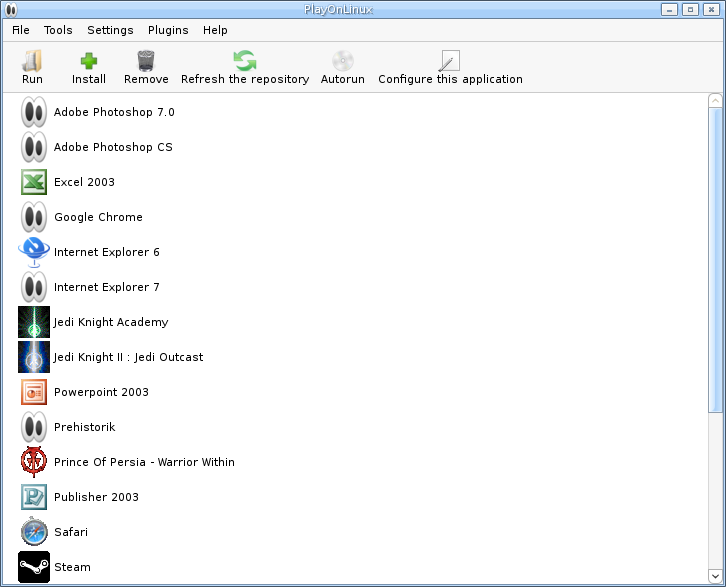Open the File menu
726x587 pixels.
pyautogui.click(x=21, y=30)
